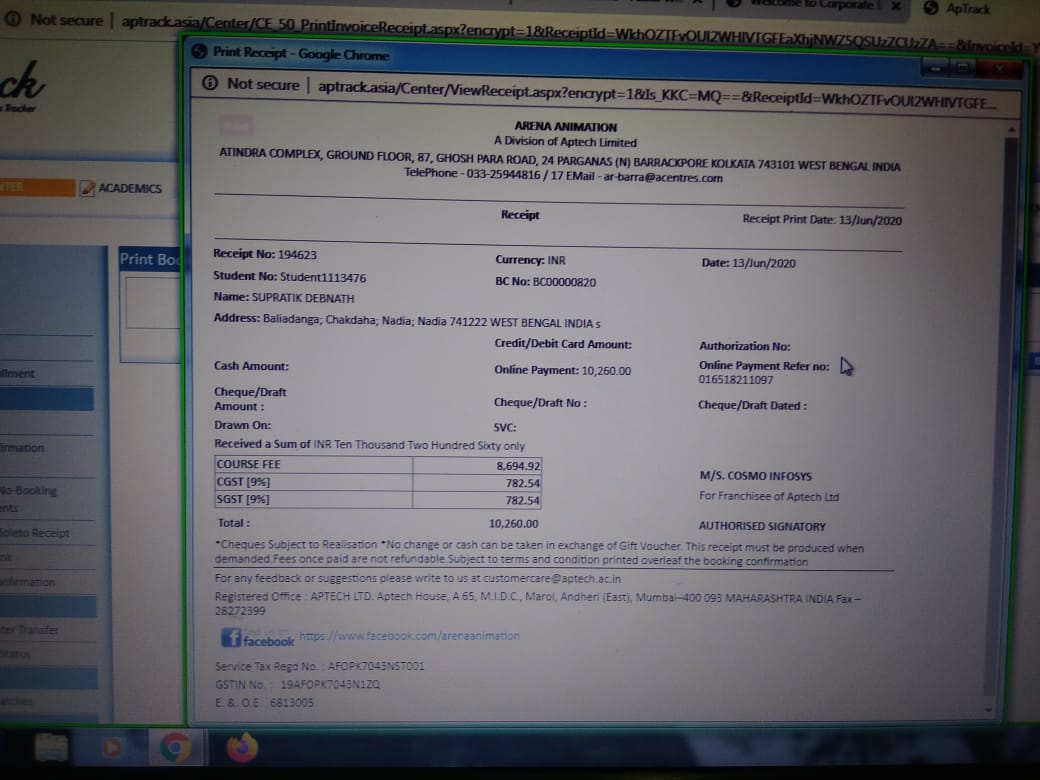The height and width of the screenshot is (780, 1040).
Task: Click the Google Chrome taskbar icon
Action: [175, 748]
